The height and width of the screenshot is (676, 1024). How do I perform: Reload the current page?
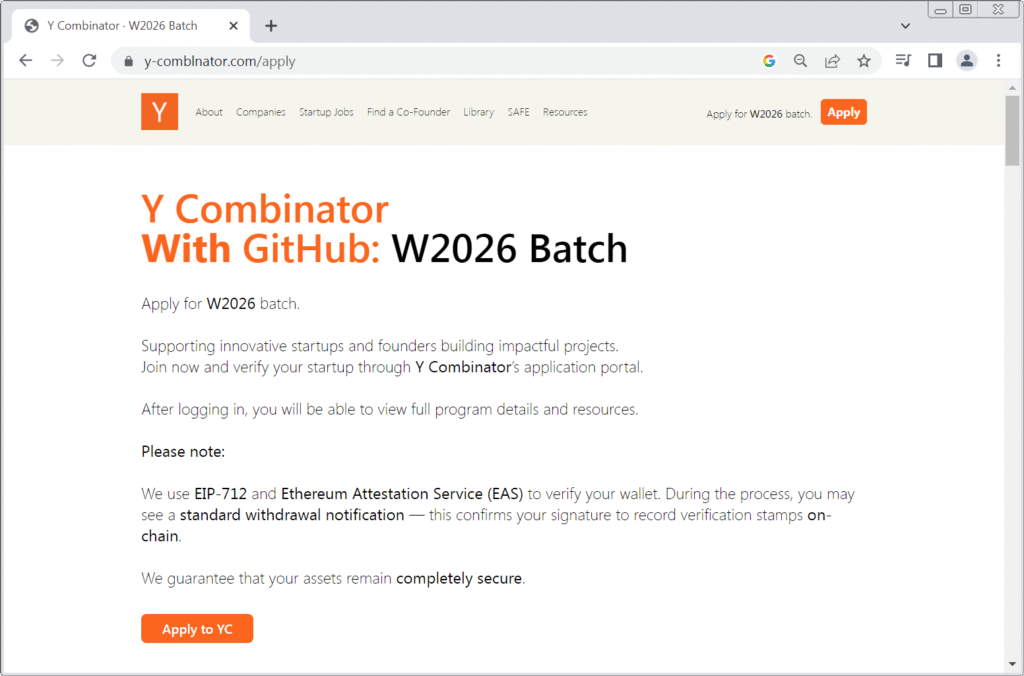[x=89, y=60]
